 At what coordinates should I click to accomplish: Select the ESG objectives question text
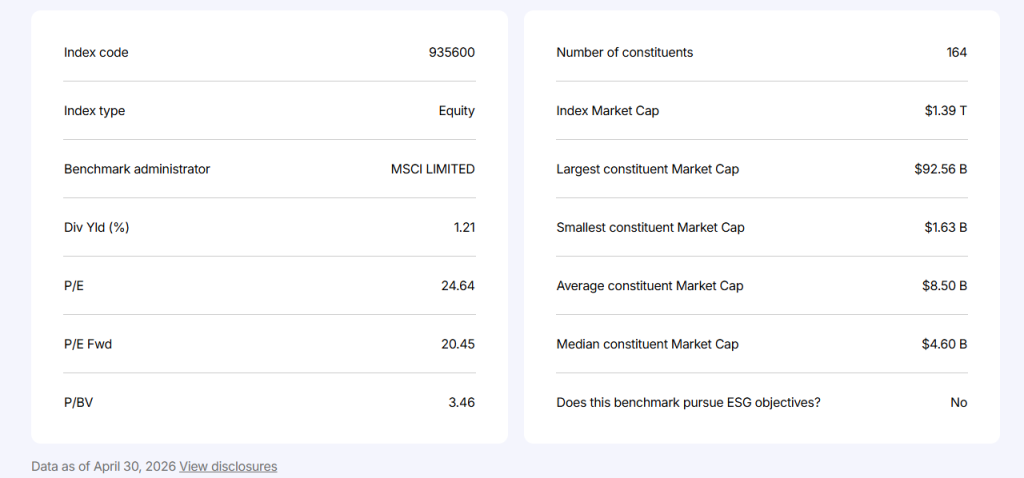(x=688, y=403)
